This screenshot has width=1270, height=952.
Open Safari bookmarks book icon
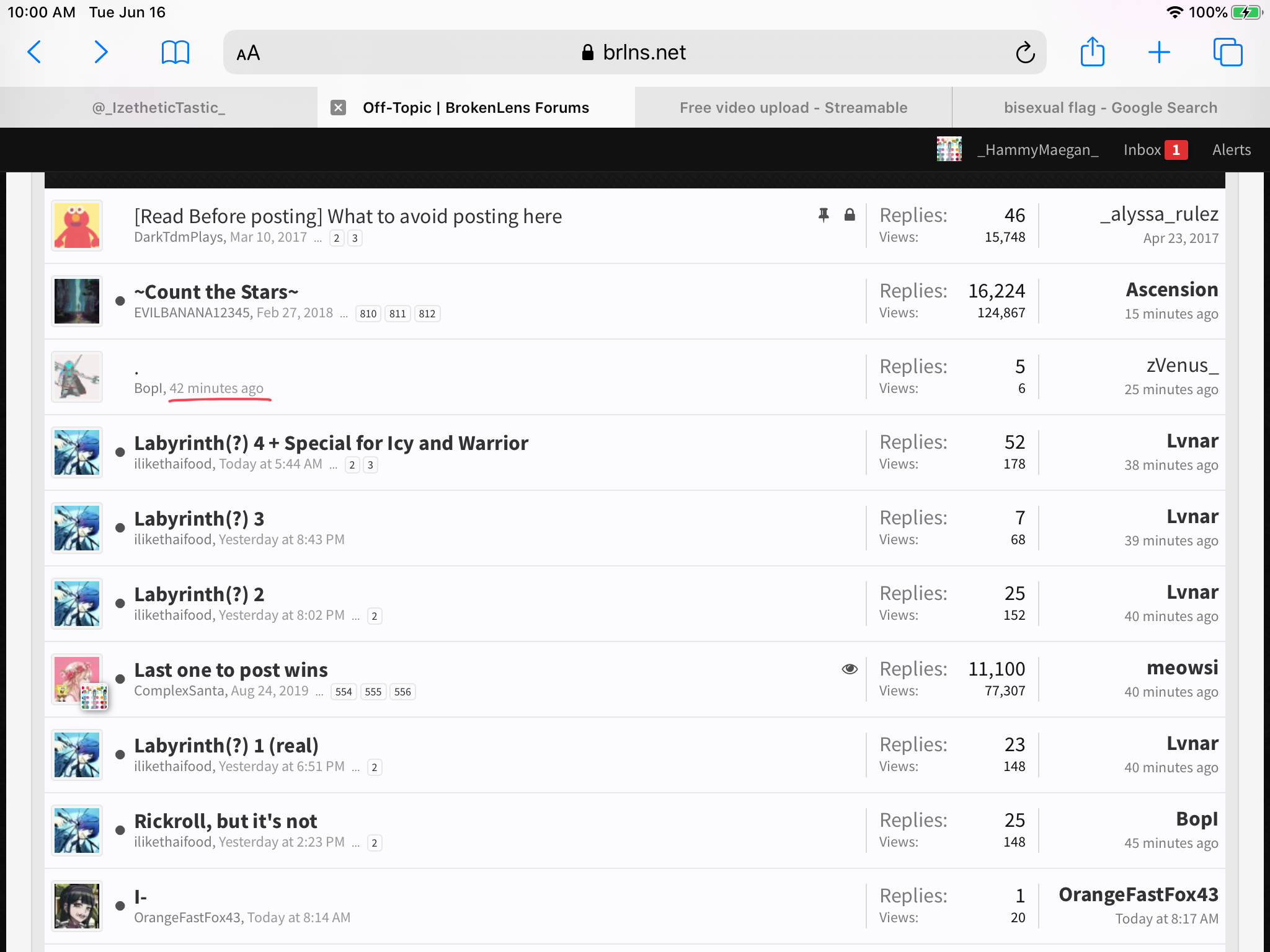pos(175,52)
